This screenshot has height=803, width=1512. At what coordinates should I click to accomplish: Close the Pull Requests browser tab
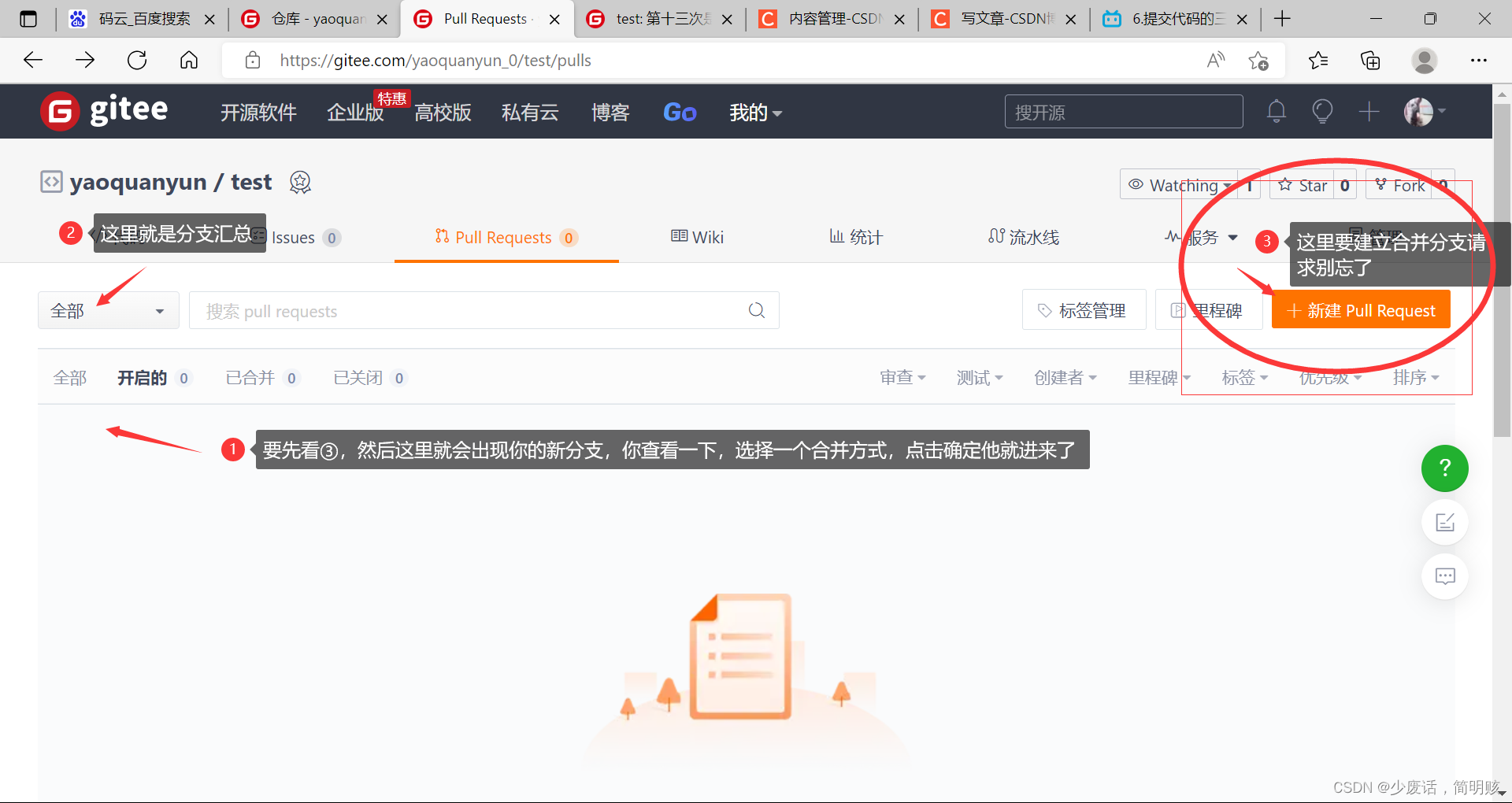[x=554, y=19]
